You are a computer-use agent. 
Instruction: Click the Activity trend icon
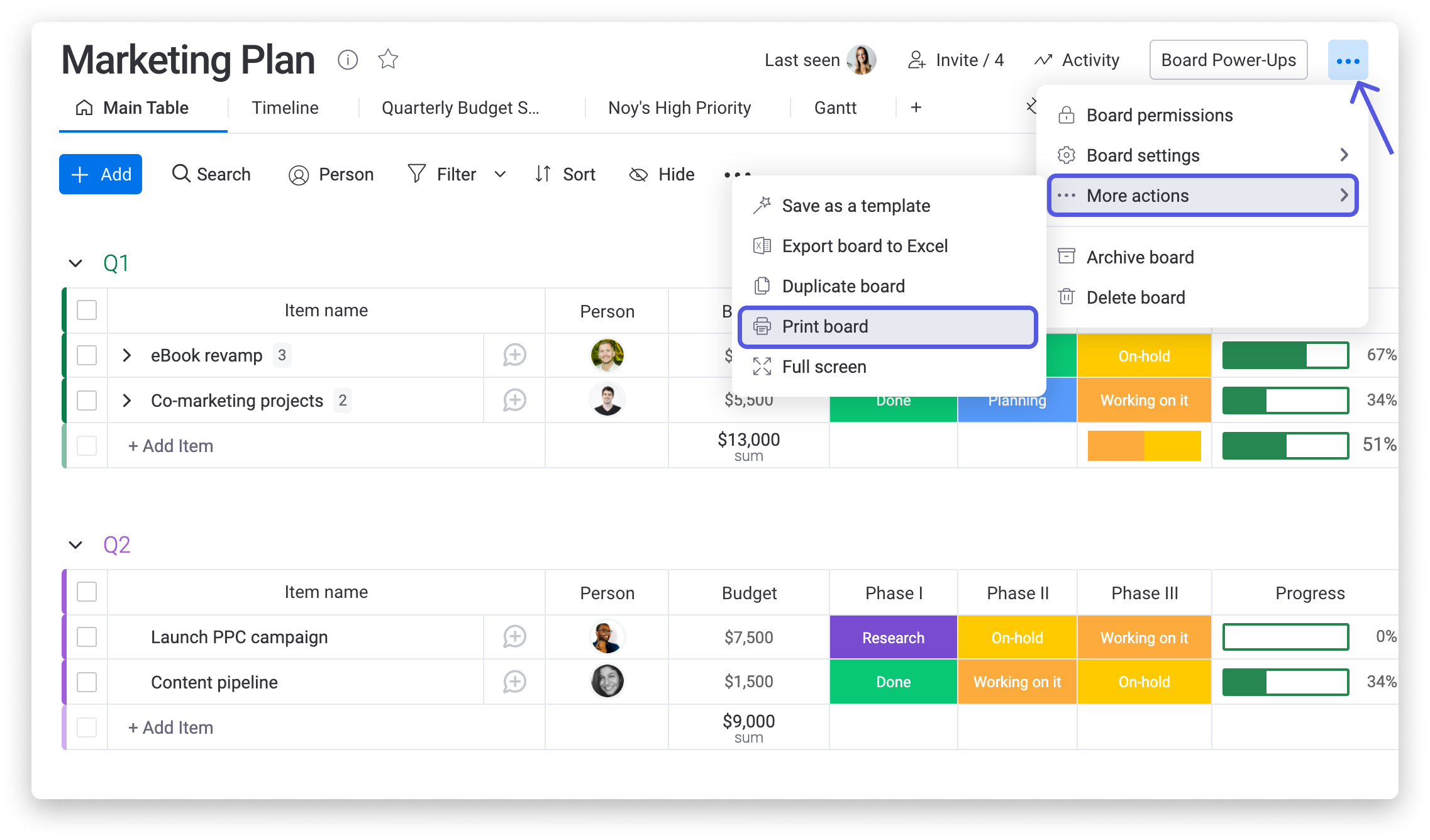pos(1043,60)
